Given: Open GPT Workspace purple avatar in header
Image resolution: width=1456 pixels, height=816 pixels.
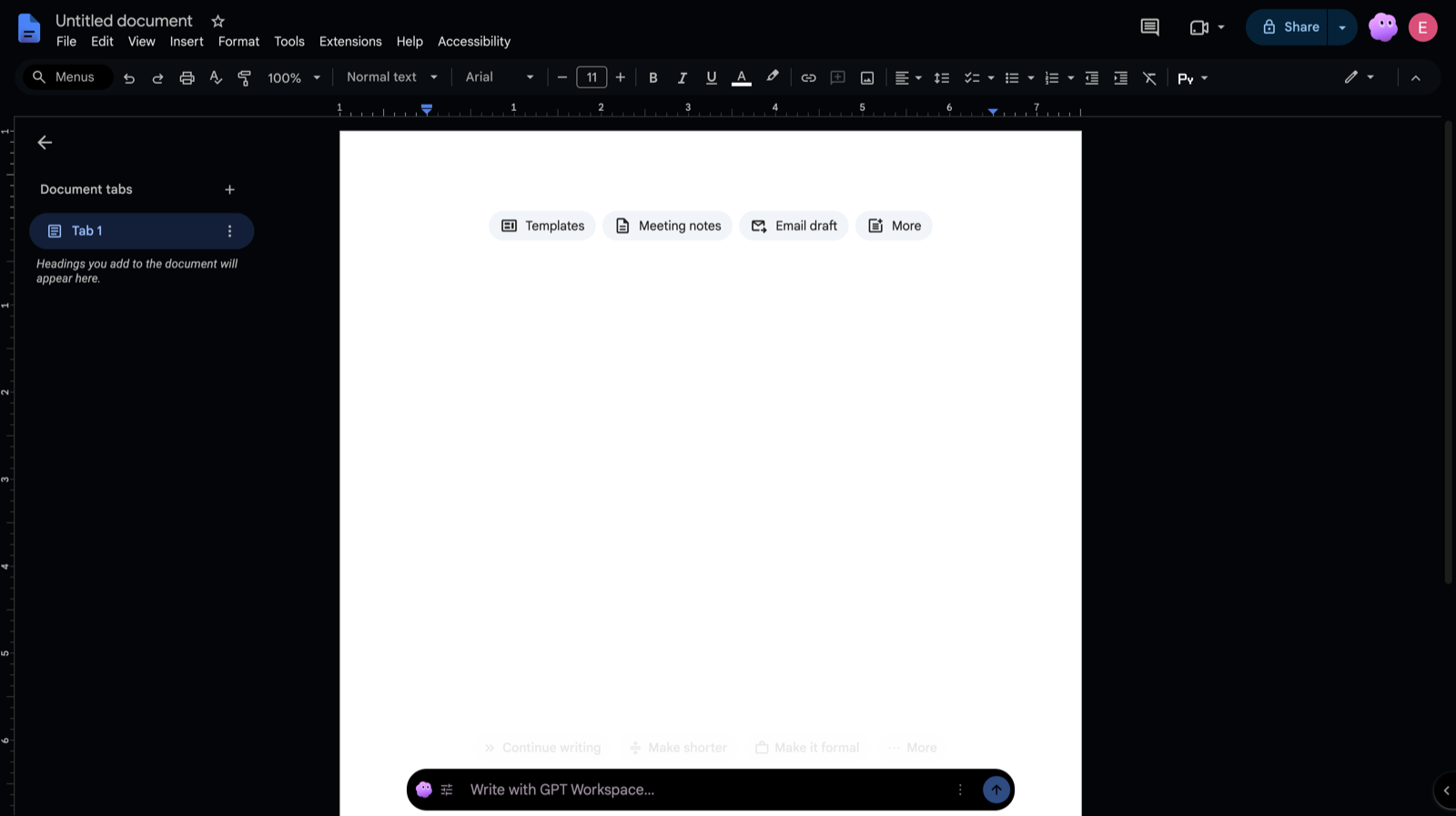Looking at the screenshot, I should coord(1383,27).
